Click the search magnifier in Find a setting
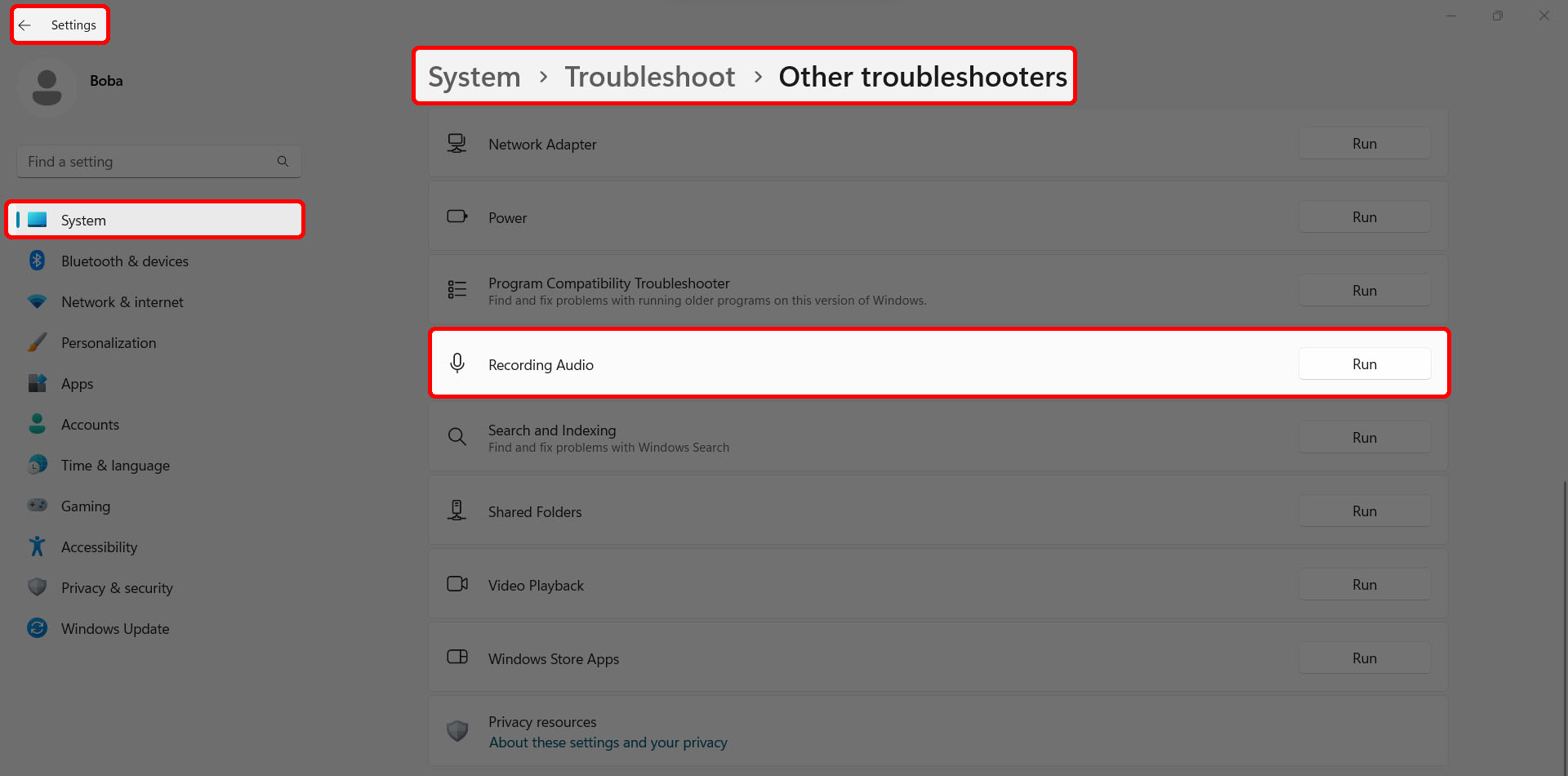This screenshot has height=776, width=1568. click(x=283, y=162)
